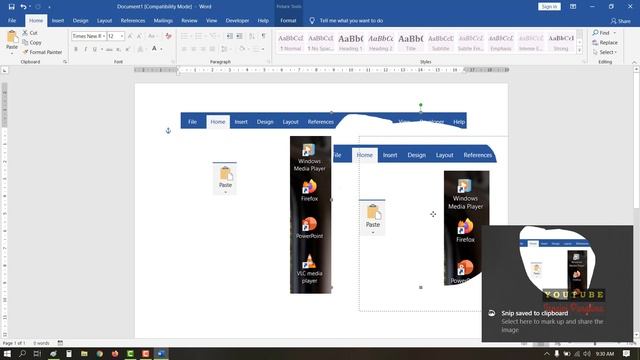
Task: Click the proofing icon in status bar
Action: (60, 343)
